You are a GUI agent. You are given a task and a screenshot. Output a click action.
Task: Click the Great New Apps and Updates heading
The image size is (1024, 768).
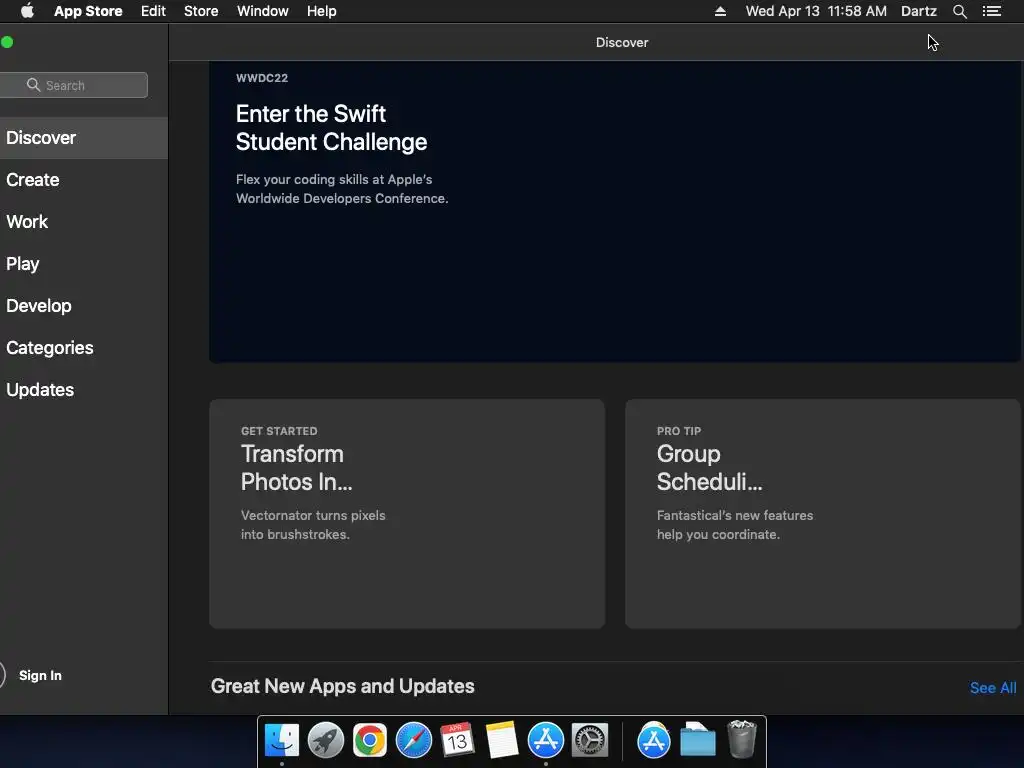343,686
